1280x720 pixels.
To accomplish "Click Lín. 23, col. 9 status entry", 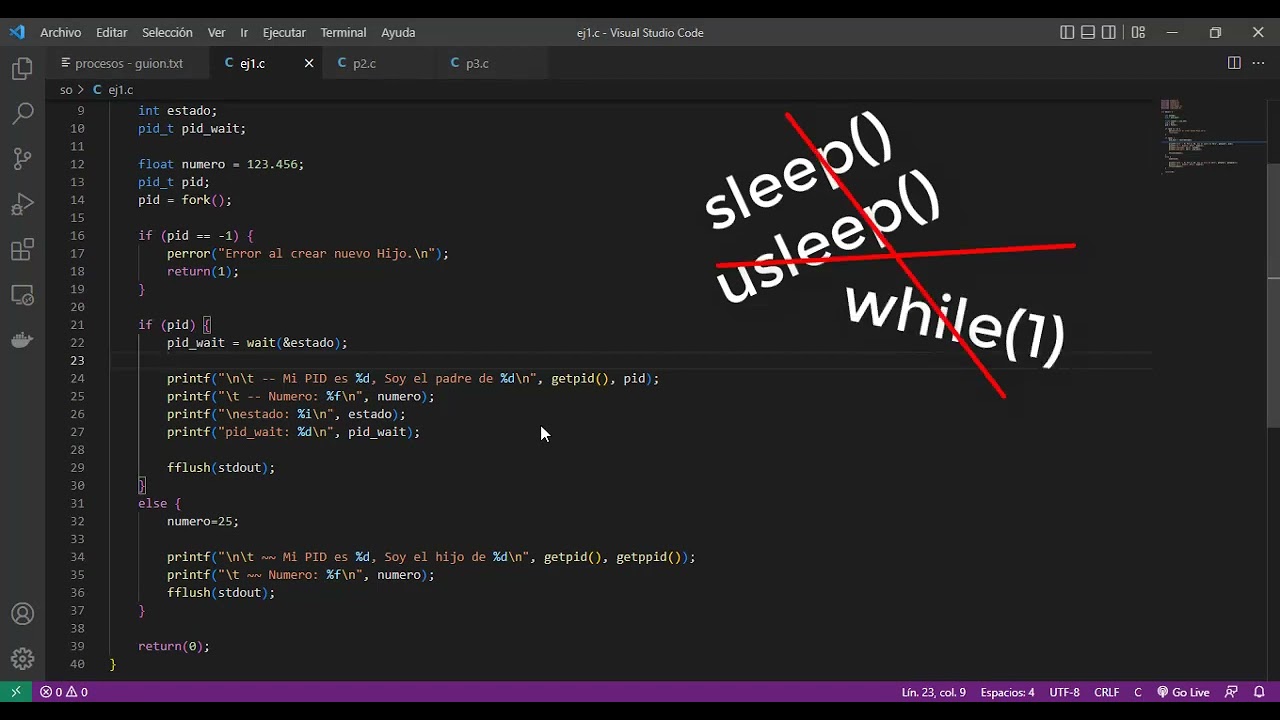I will tap(933, 692).
